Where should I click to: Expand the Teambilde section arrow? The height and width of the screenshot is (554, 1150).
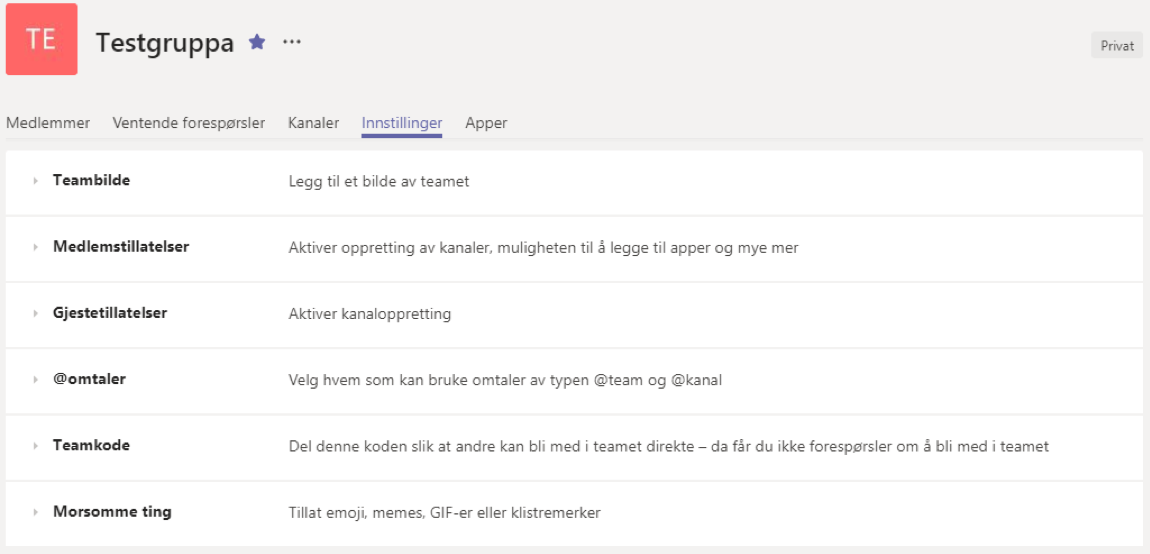[x=35, y=181]
